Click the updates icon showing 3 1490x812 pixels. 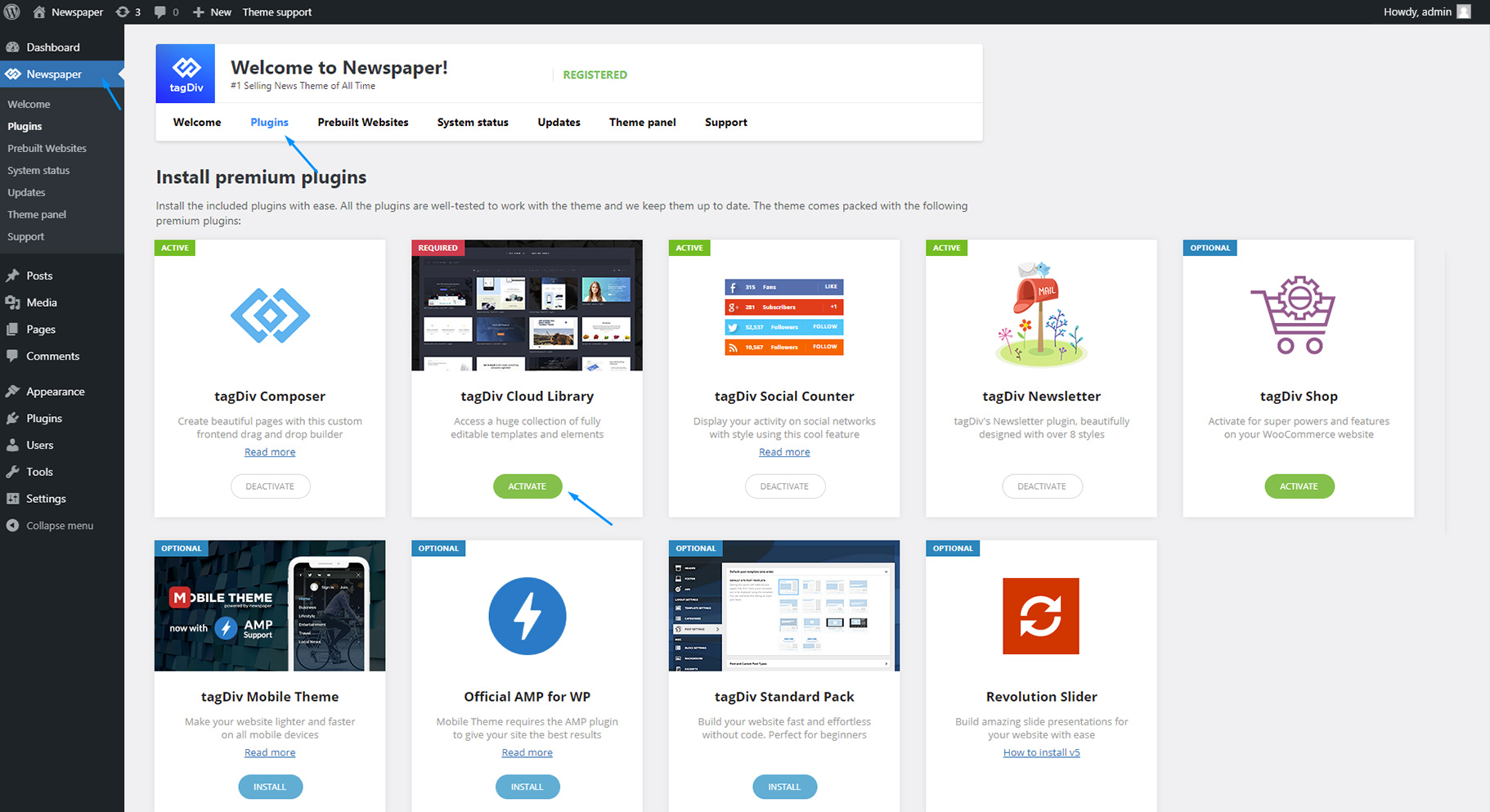pos(123,11)
